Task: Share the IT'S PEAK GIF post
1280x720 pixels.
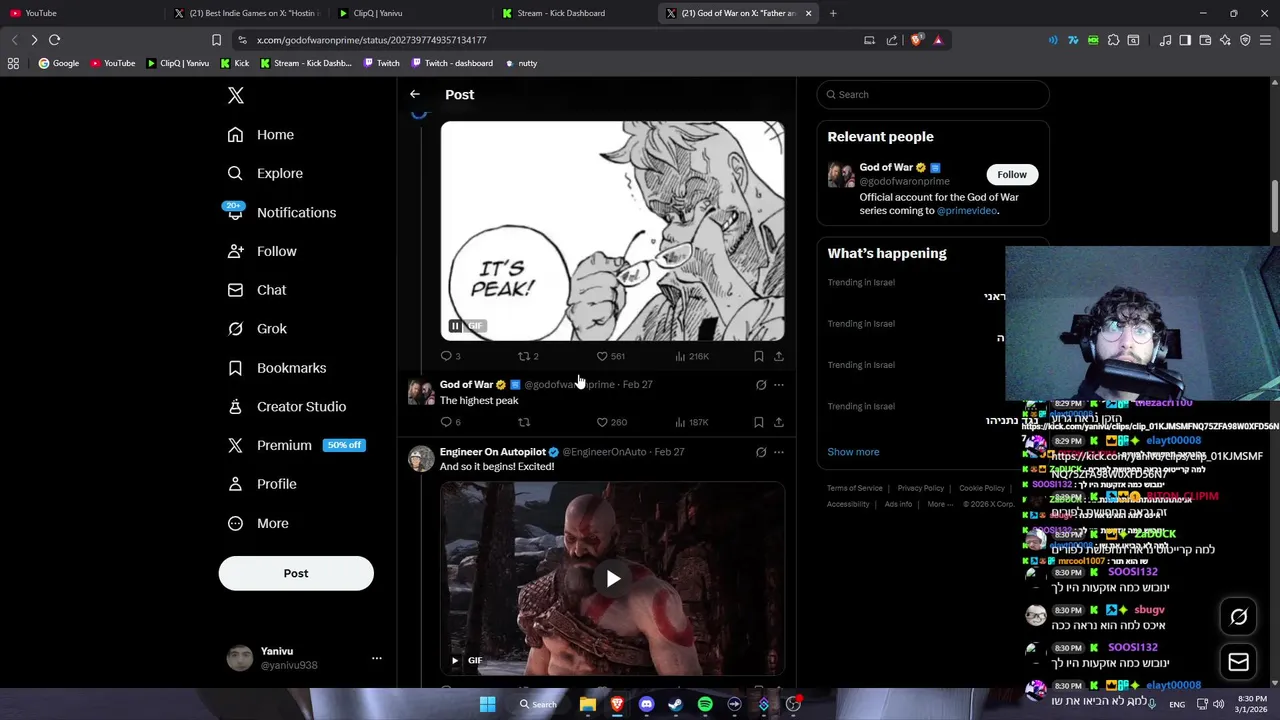Action: [x=779, y=356]
